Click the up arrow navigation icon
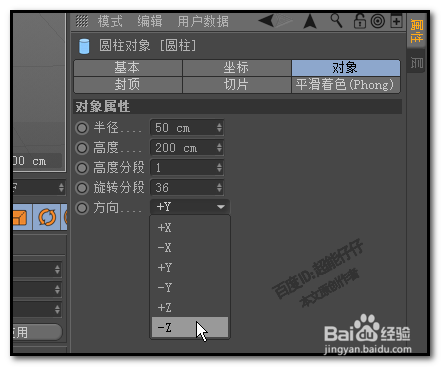This screenshot has width=441, height=367. (310, 21)
